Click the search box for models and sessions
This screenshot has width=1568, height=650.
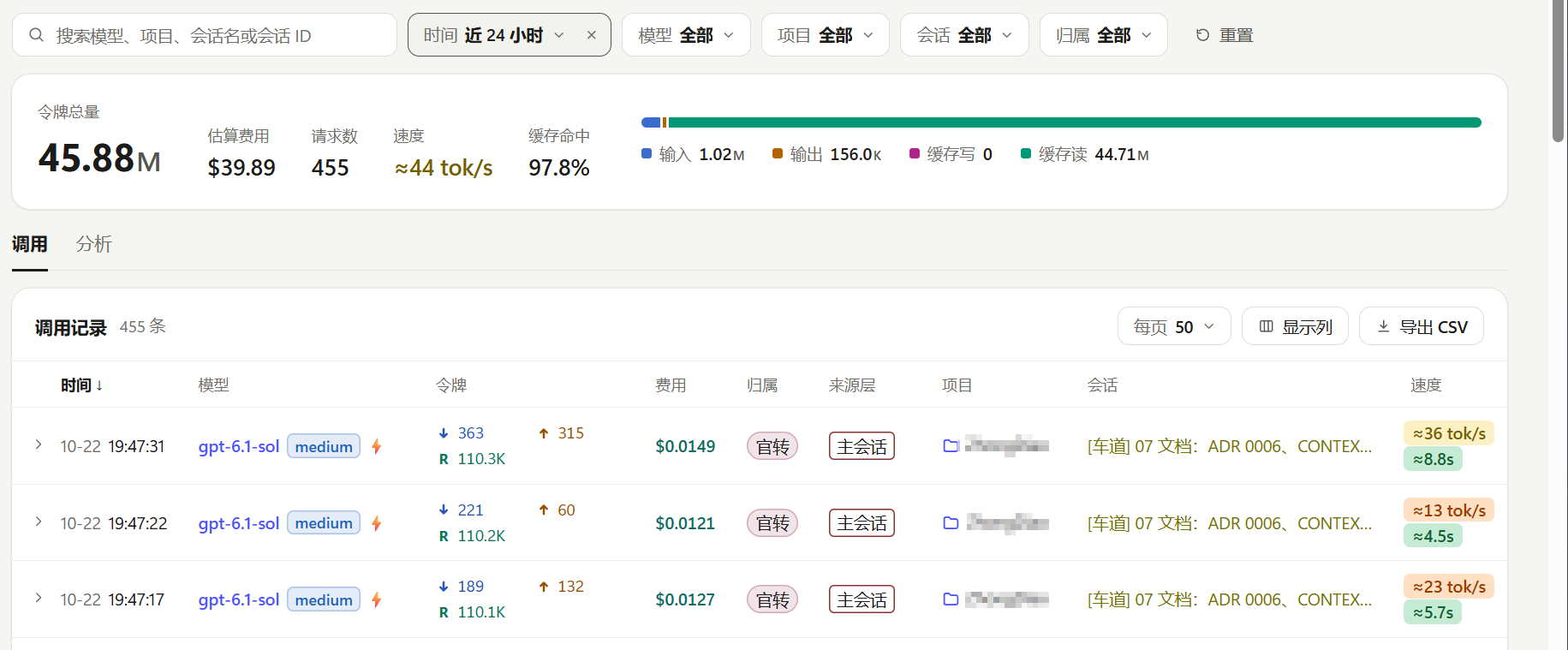click(205, 35)
